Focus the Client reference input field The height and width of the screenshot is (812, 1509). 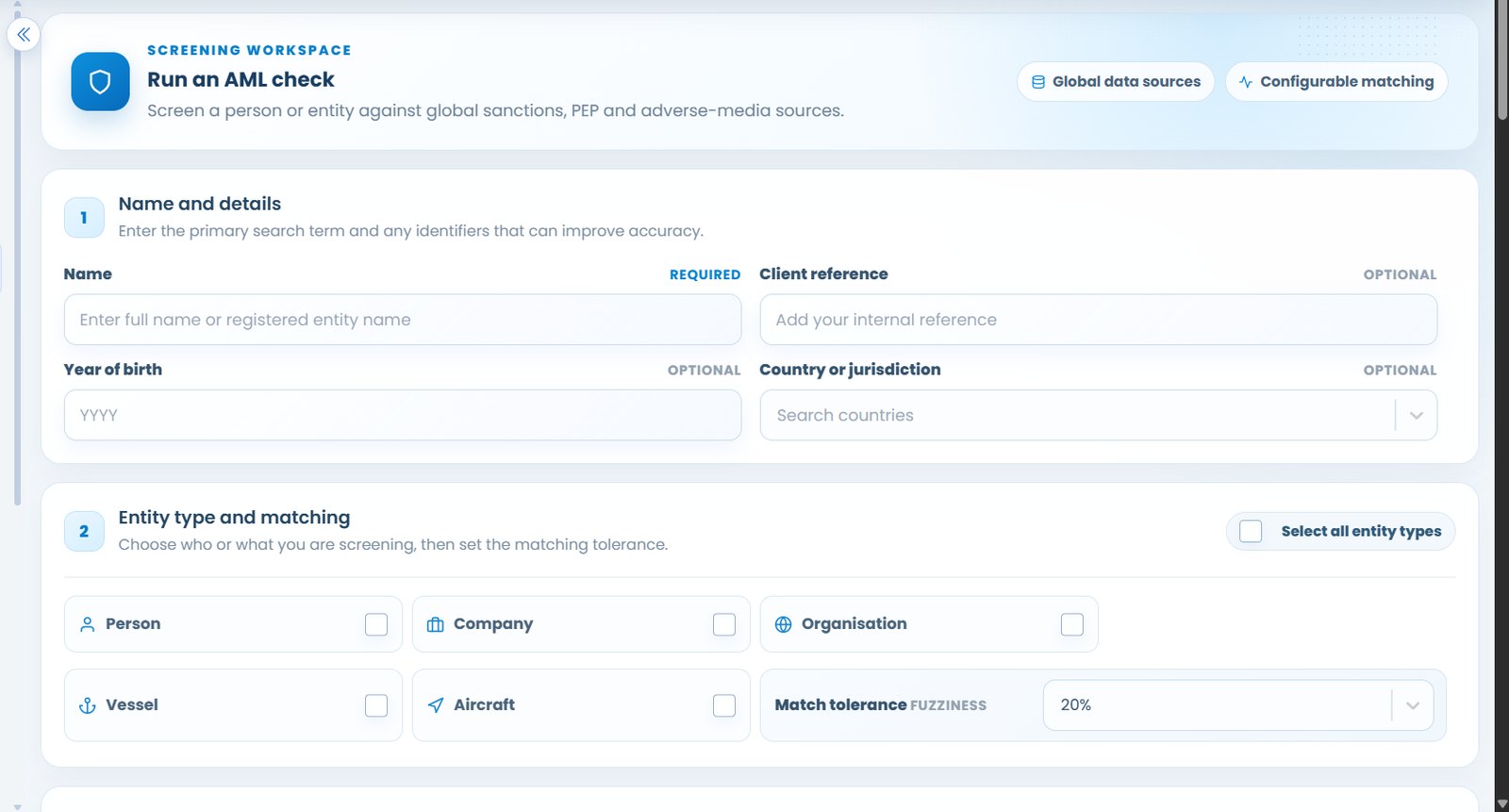click(1099, 320)
